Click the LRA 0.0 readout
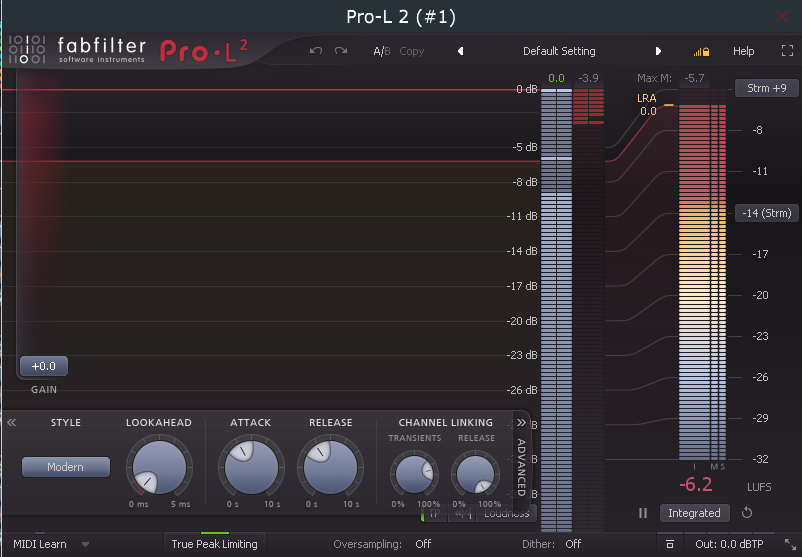 647,104
